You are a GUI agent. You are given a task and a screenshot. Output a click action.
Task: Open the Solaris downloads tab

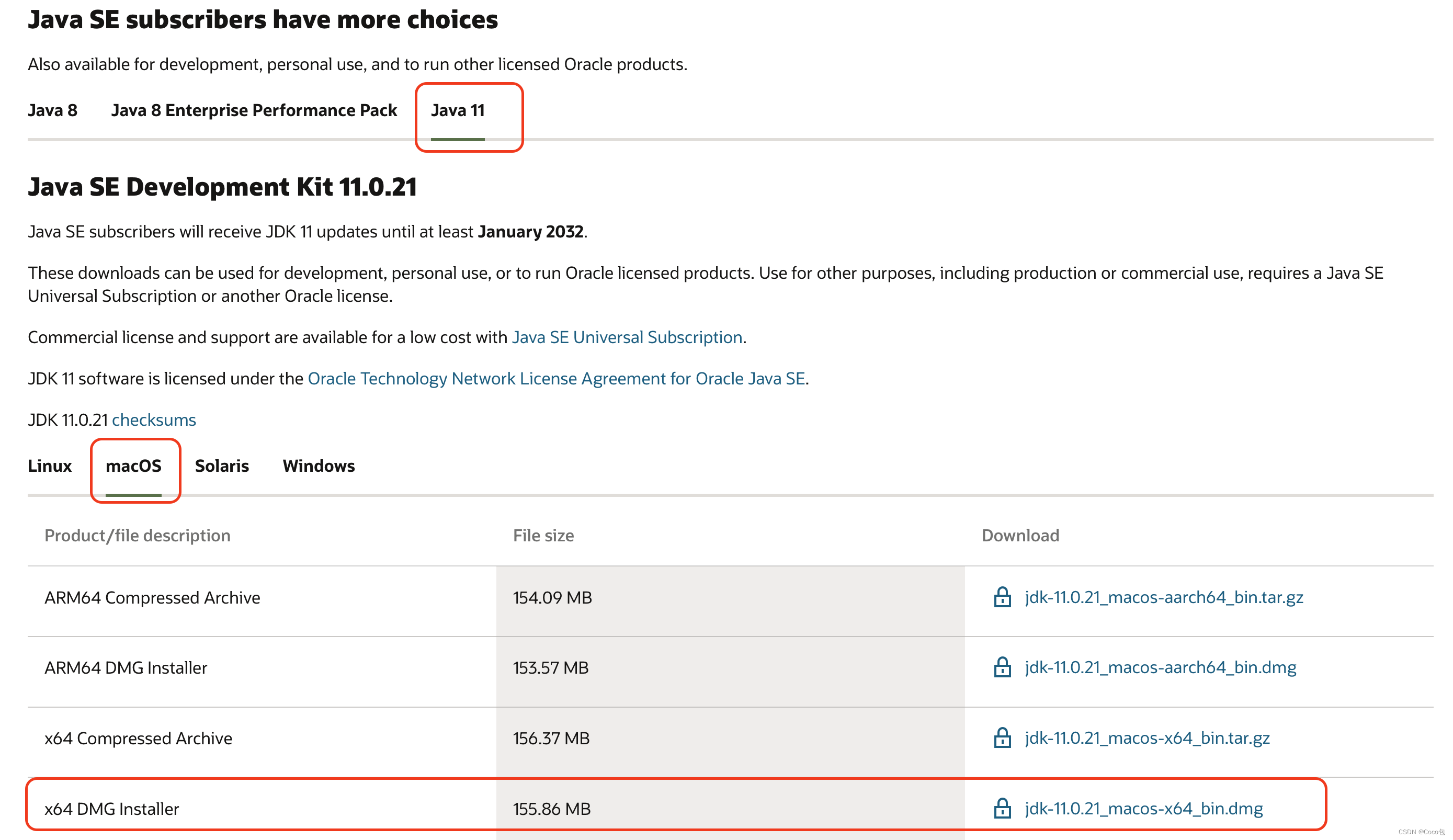(221, 466)
